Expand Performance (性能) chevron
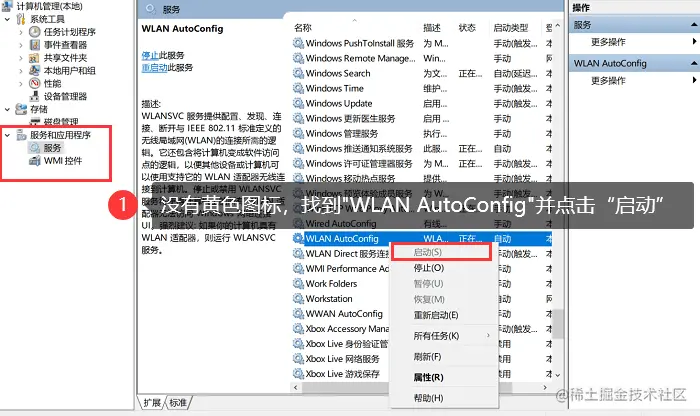700x416 pixels. (21, 84)
